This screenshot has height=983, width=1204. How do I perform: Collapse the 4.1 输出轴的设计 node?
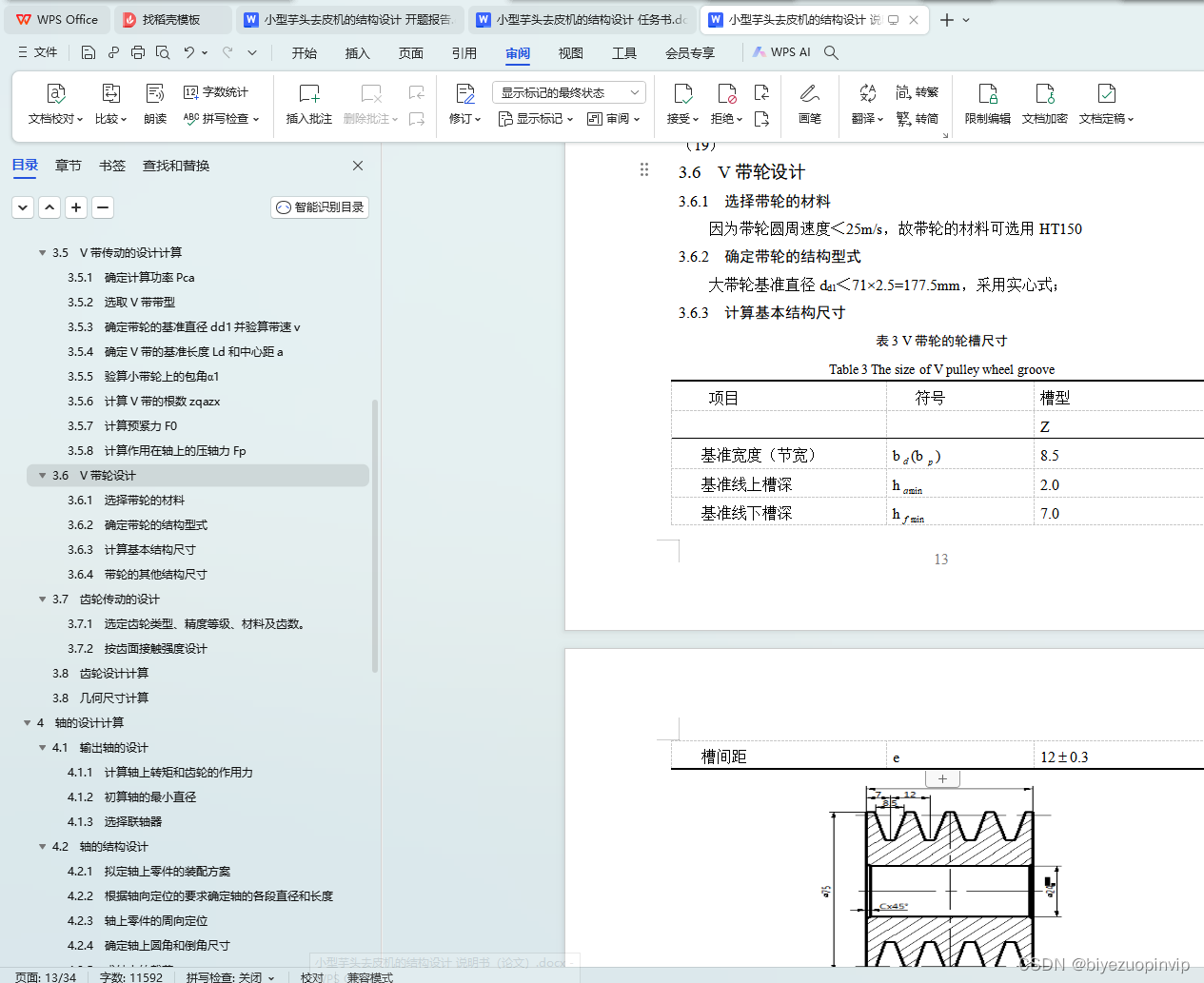[x=42, y=748]
